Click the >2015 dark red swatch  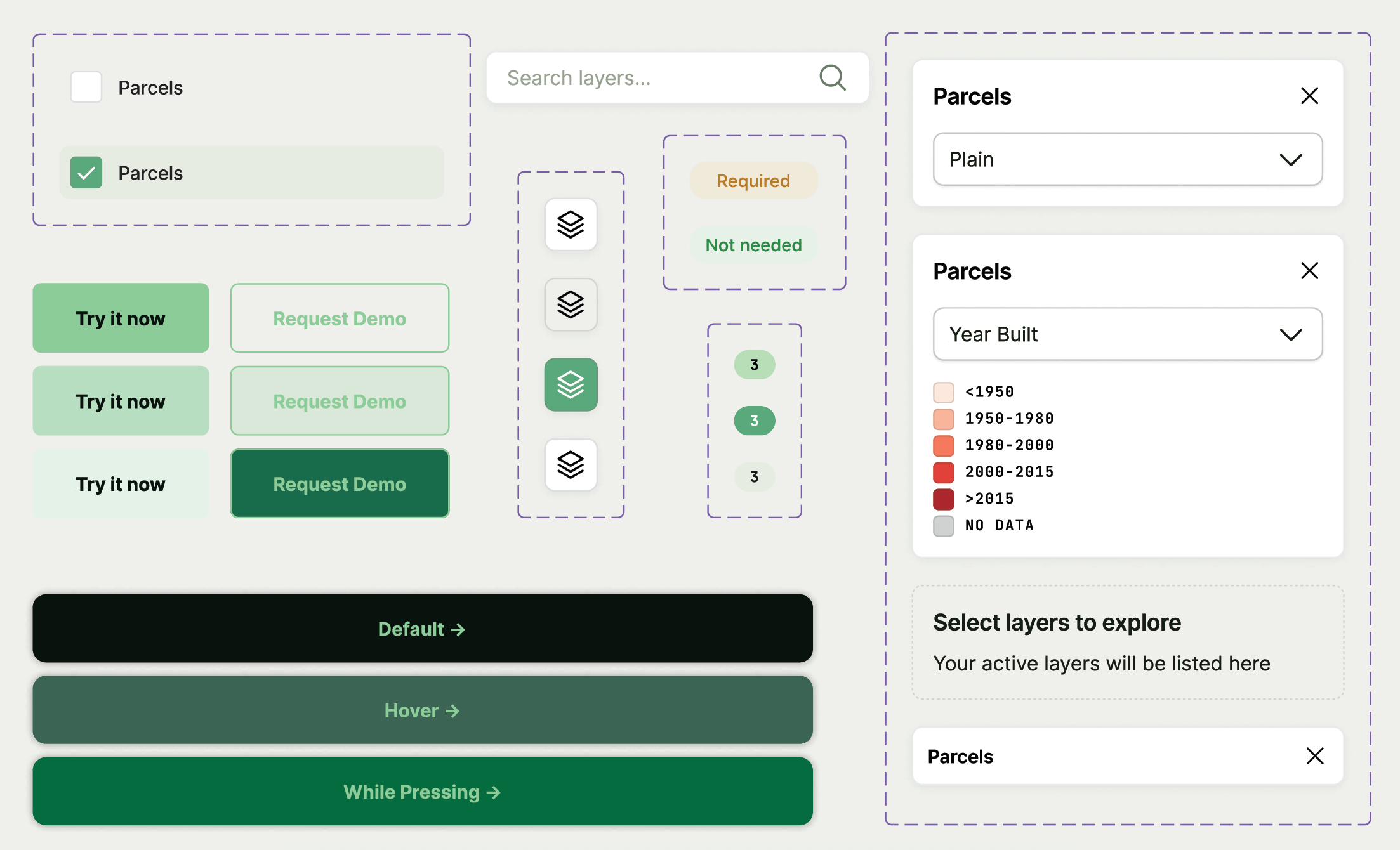pos(944,499)
